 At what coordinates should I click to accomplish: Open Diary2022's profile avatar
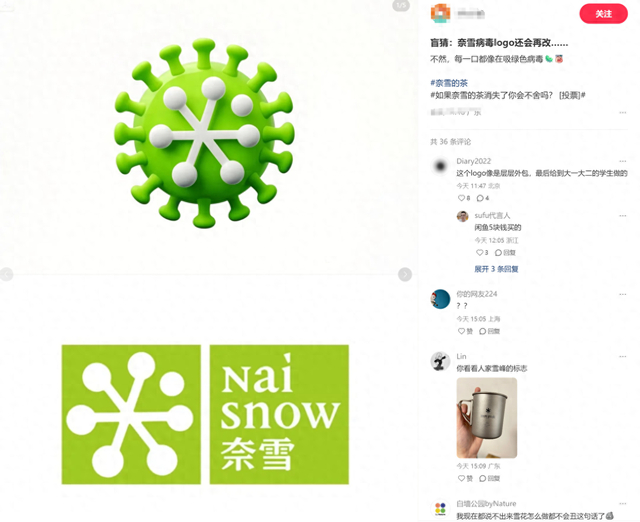pyautogui.click(x=440, y=166)
